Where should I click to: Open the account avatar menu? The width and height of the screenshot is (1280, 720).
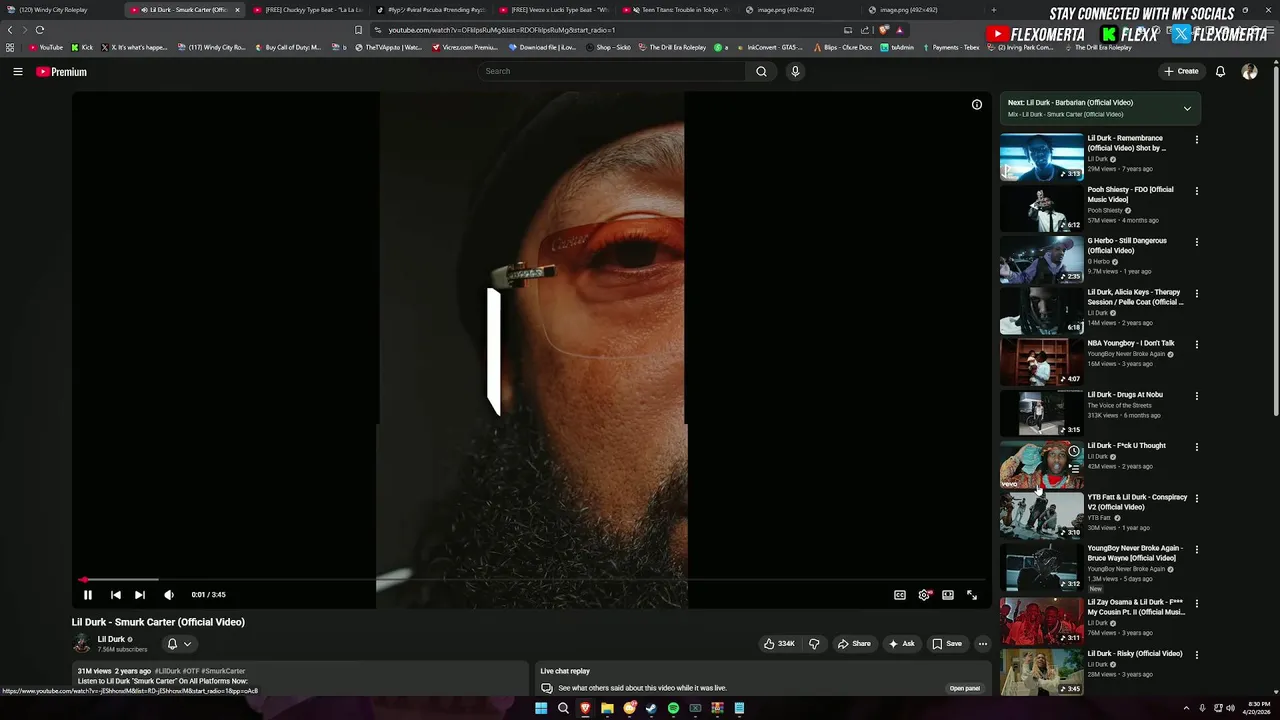[x=1249, y=72]
